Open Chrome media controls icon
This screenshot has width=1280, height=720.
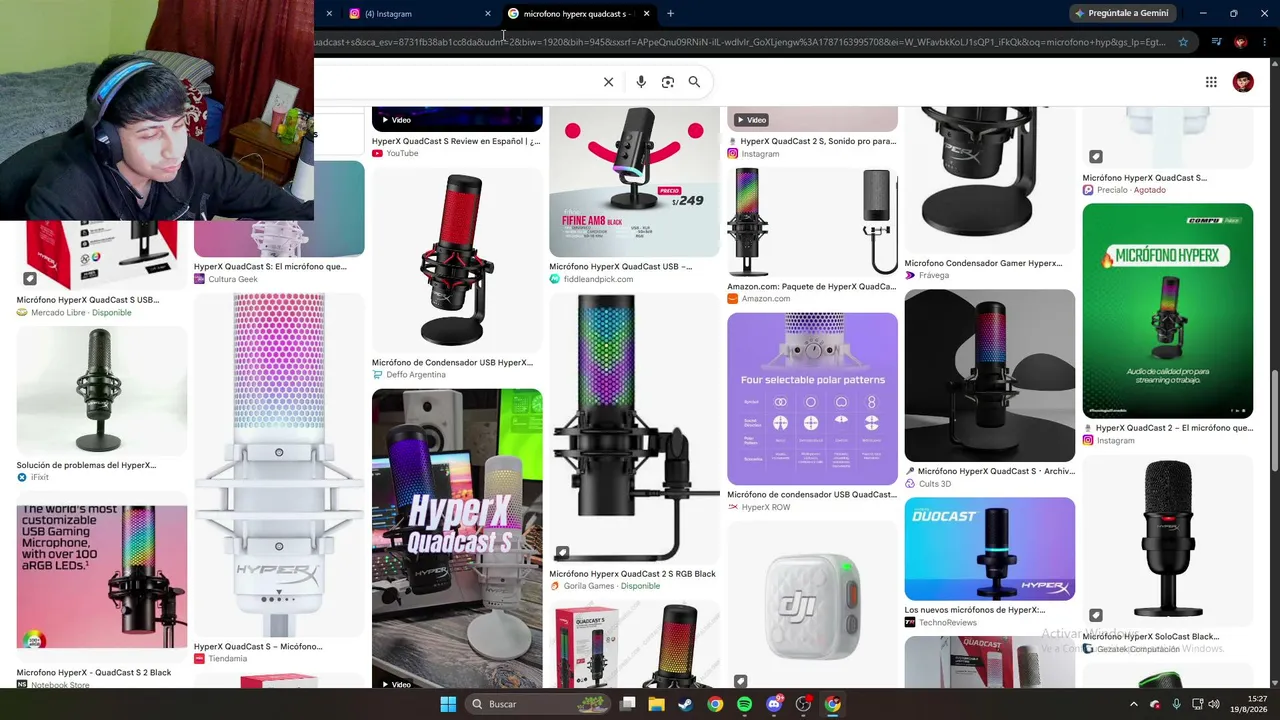[1216, 42]
